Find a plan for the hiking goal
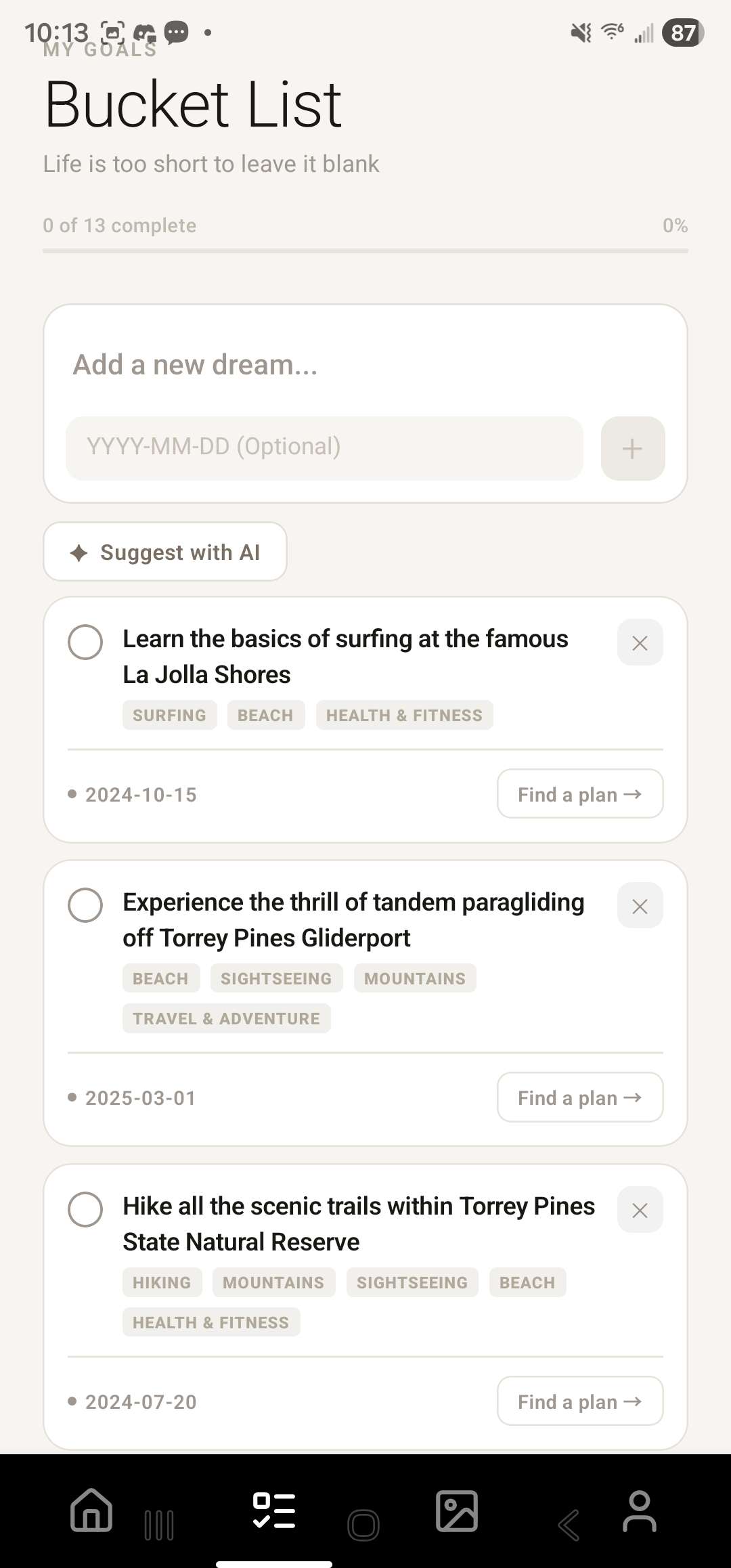This screenshot has height=1568, width=731. 580,1401
